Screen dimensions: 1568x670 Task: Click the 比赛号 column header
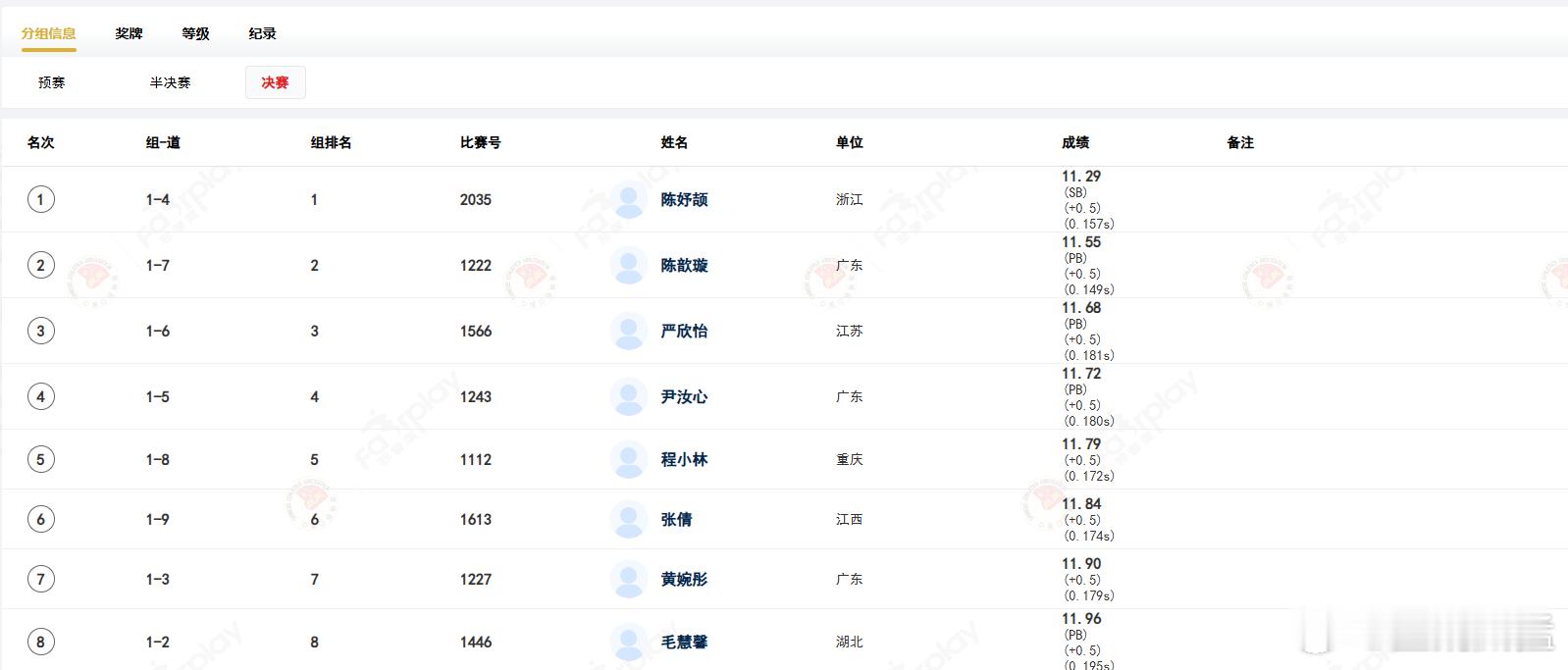(480, 142)
